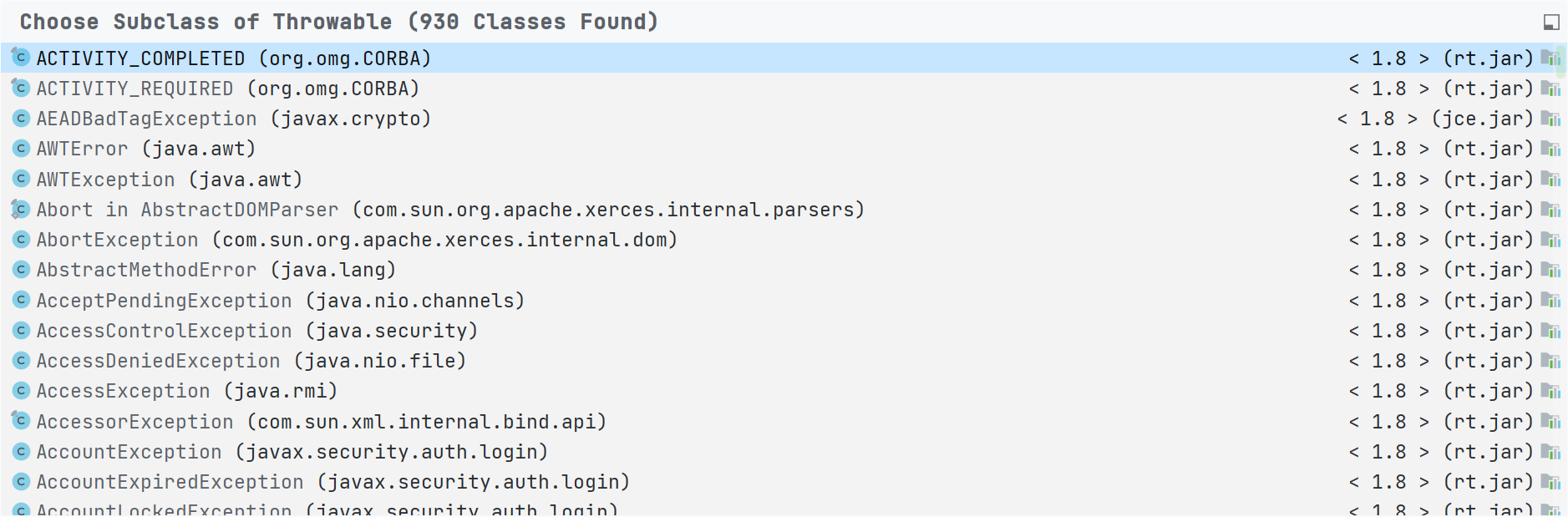
Task: Select AcceptPendingException in java.nio.channels
Action: (x=784, y=301)
